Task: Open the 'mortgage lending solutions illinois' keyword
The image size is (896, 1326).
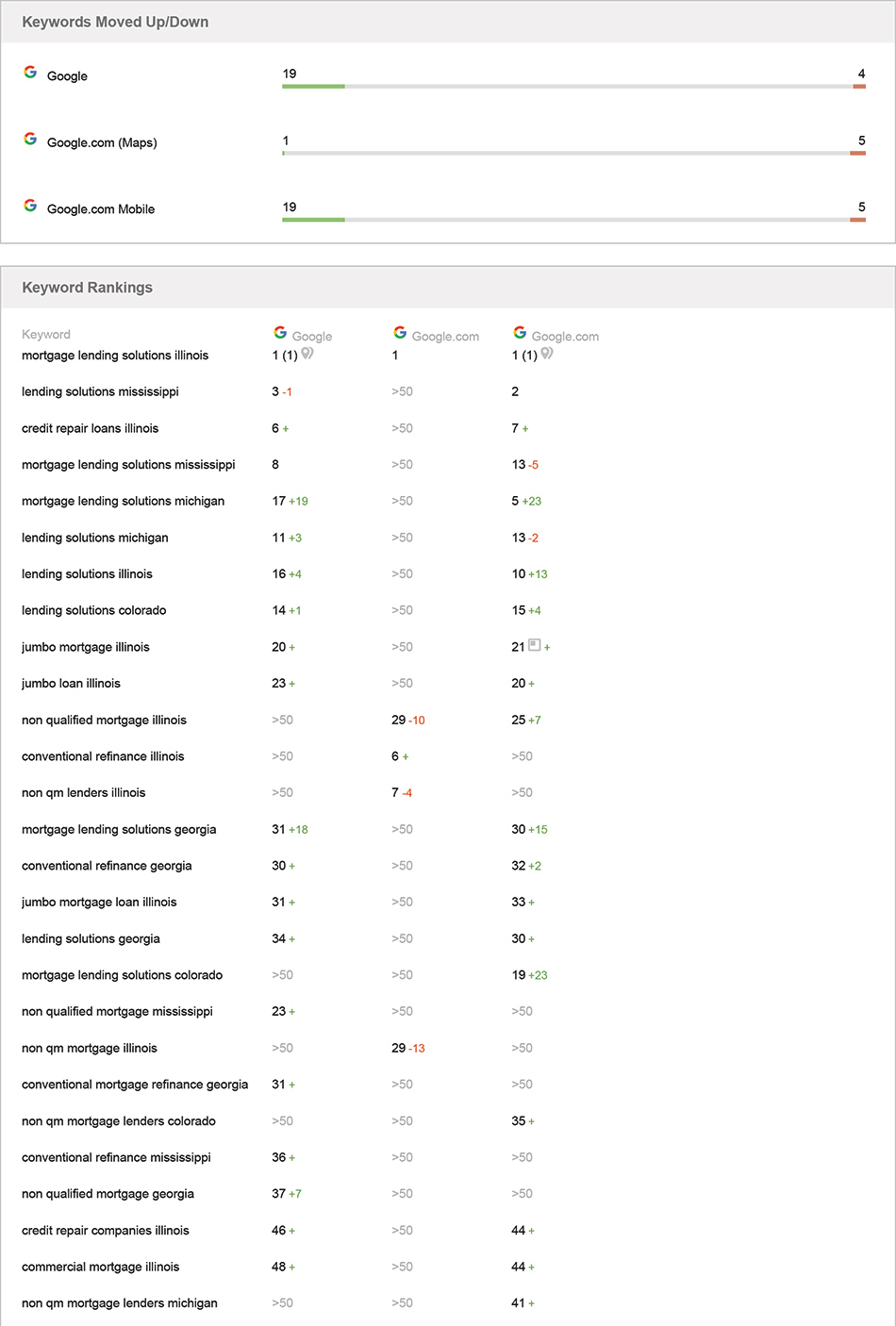Action: pyautogui.click(x=115, y=356)
